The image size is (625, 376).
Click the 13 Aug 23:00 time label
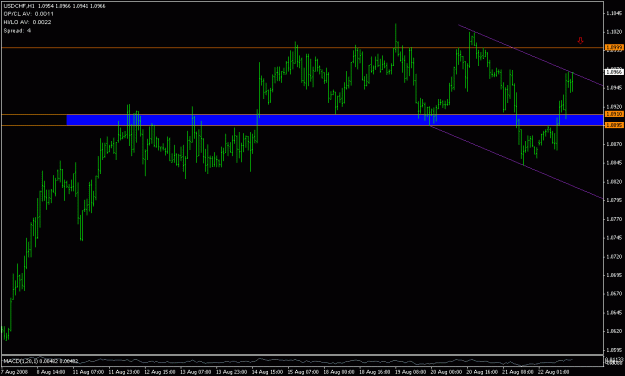[x=231, y=372]
